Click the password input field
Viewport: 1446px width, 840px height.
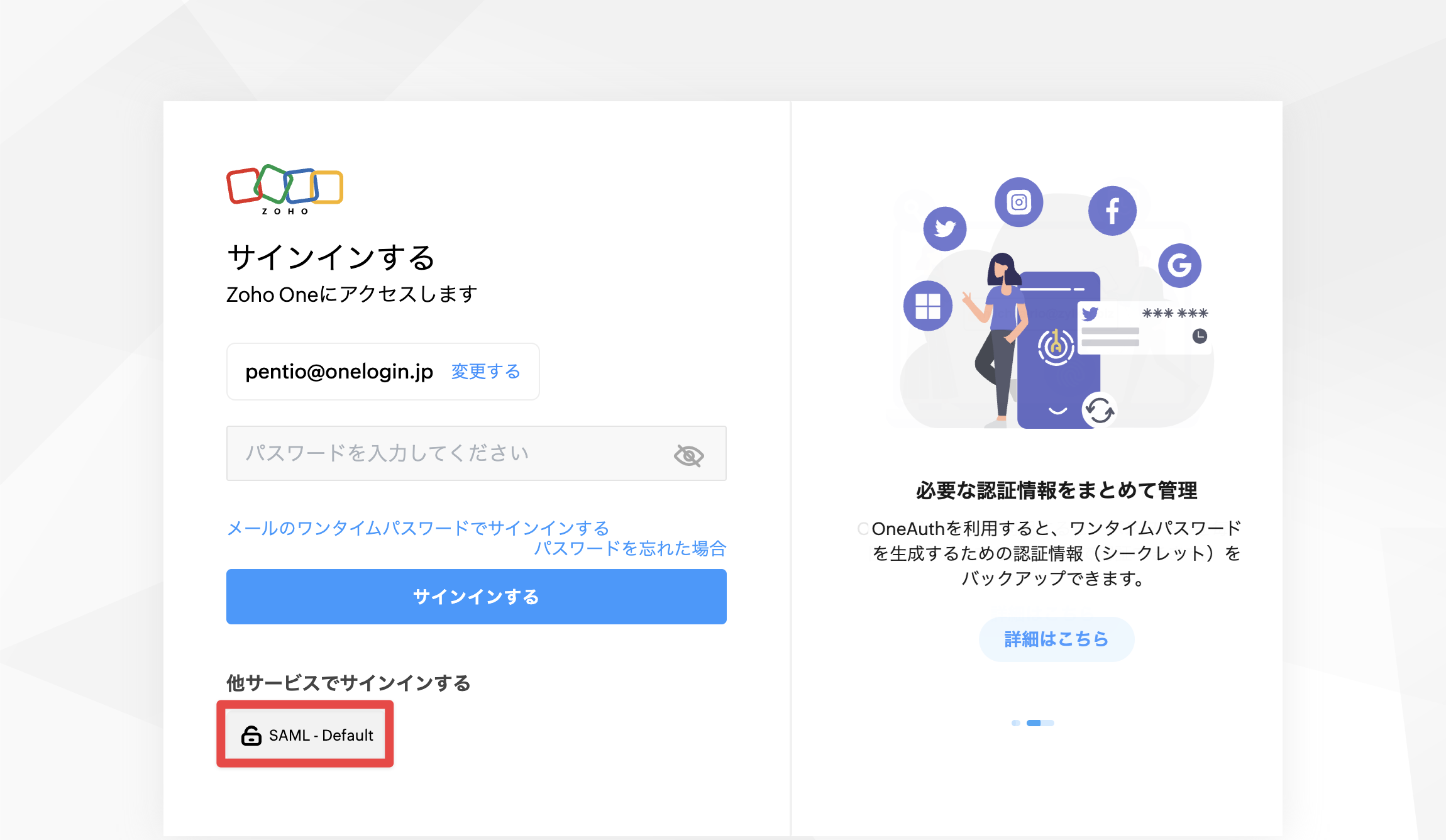click(476, 453)
